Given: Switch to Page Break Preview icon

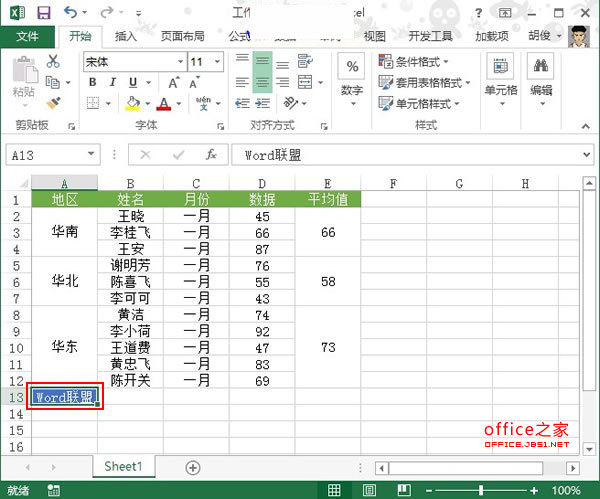Looking at the screenshot, I should [404, 490].
